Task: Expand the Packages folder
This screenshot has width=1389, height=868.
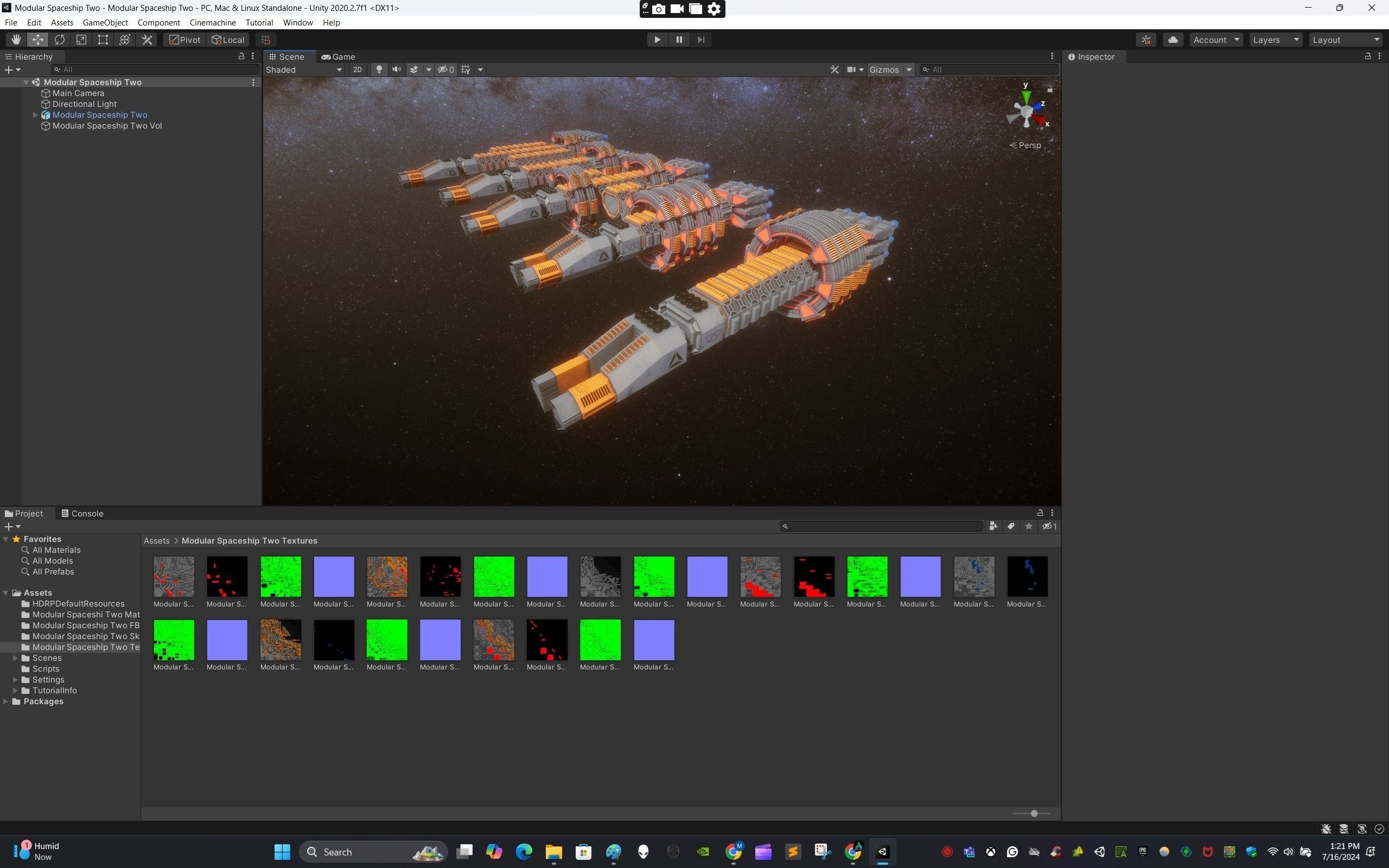Action: [x=6, y=701]
